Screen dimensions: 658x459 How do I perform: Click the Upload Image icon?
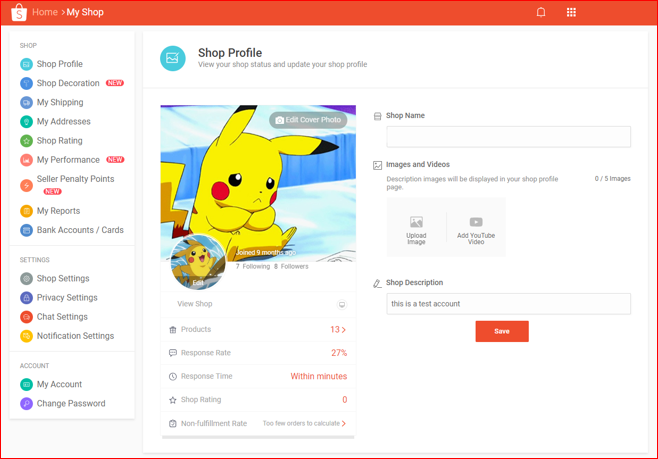pyautogui.click(x=416, y=223)
